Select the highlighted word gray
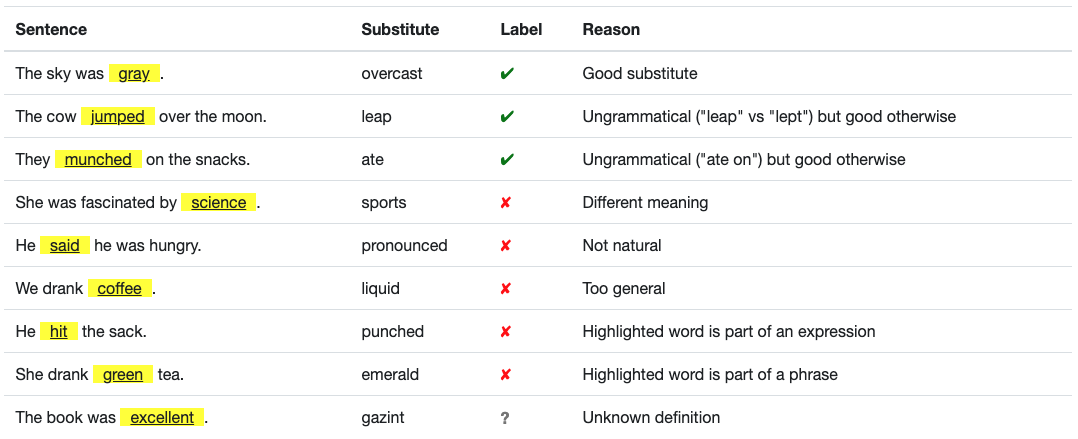 point(134,74)
